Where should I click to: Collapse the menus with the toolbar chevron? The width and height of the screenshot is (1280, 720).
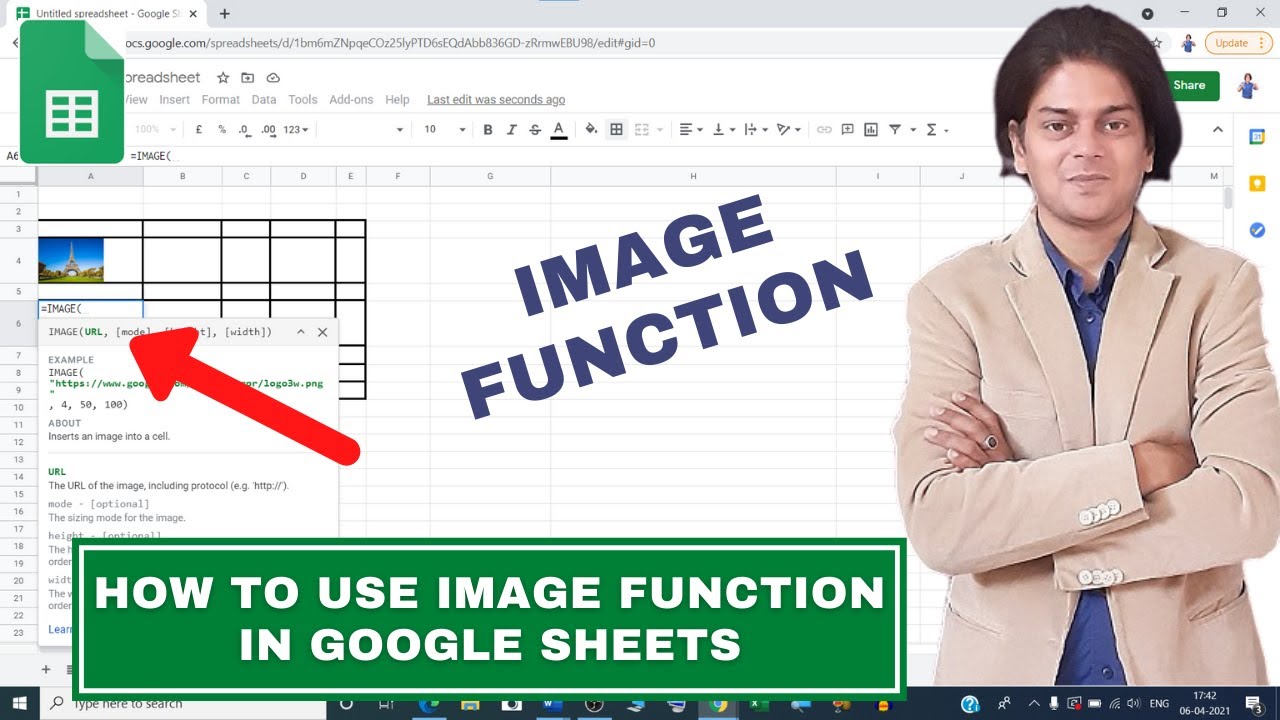pos(1217,130)
